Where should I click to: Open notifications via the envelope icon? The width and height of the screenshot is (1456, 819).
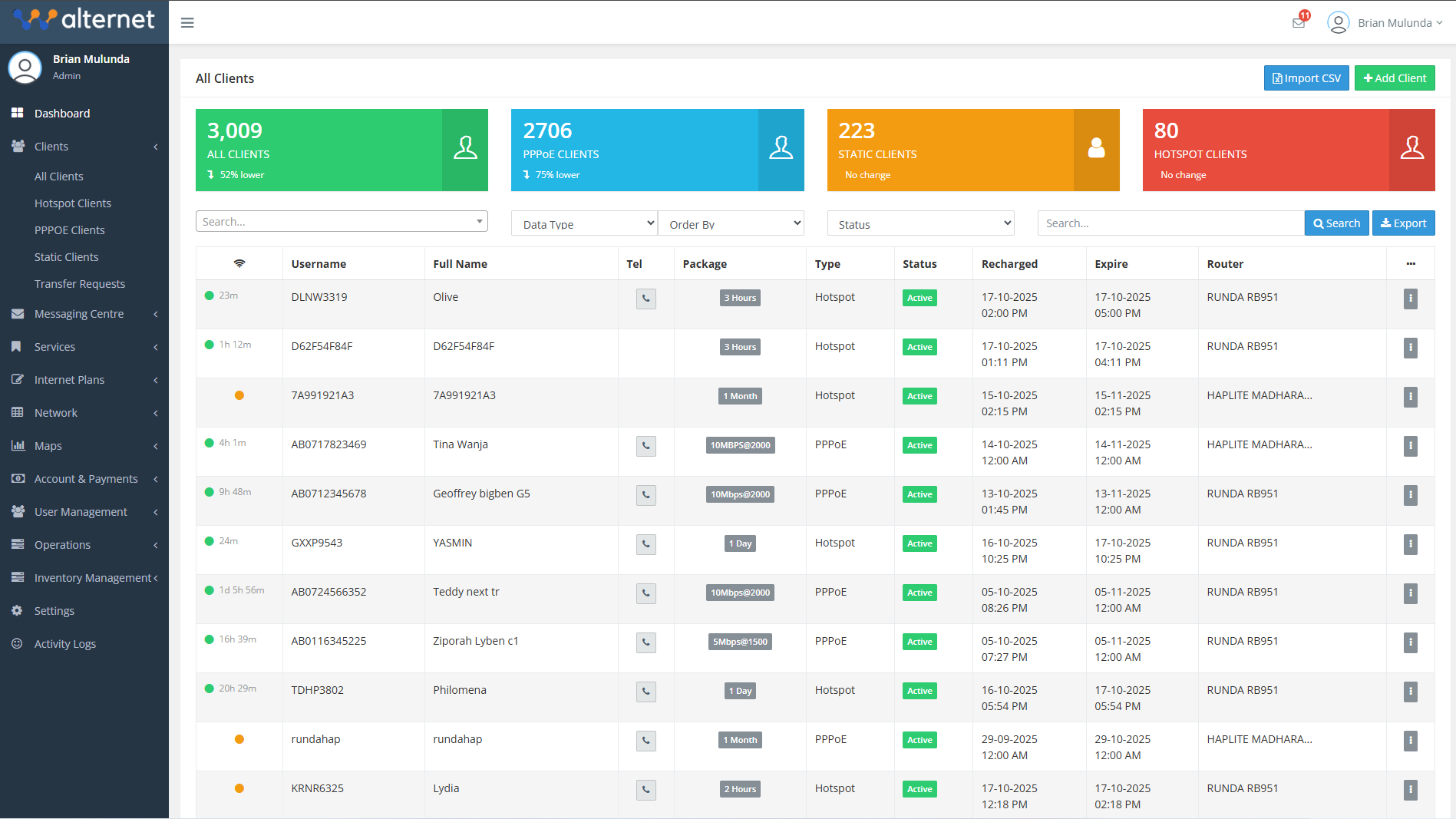pos(1298,22)
